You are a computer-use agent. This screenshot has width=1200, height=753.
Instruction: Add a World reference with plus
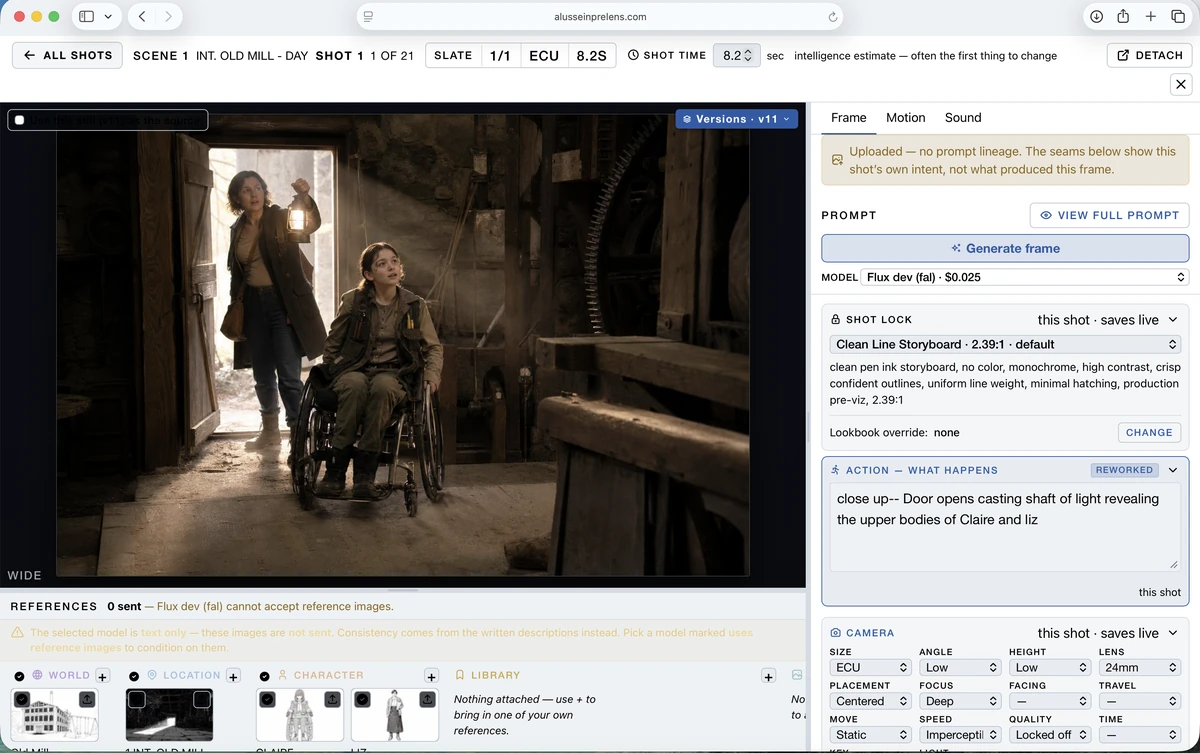pos(102,677)
